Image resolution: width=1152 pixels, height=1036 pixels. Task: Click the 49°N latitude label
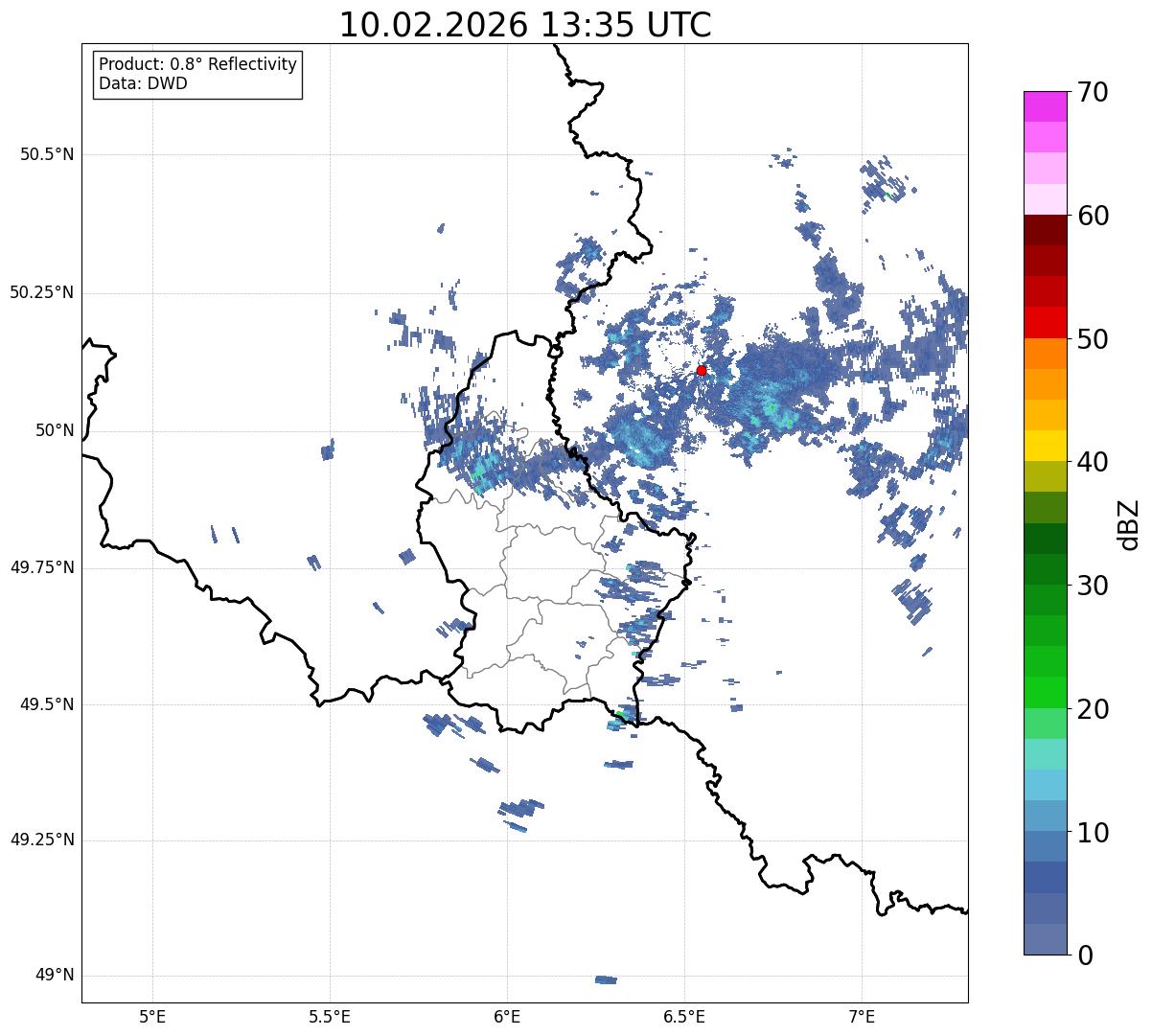pyautogui.click(x=55, y=975)
